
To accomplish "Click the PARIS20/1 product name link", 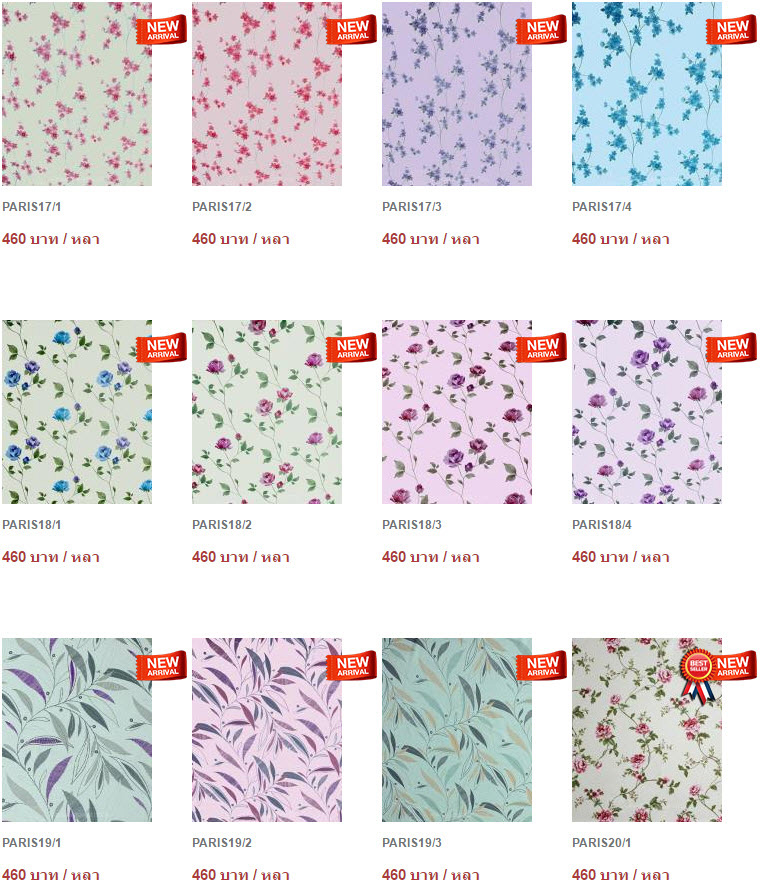I will pyautogui.click(x=602, y=843).
